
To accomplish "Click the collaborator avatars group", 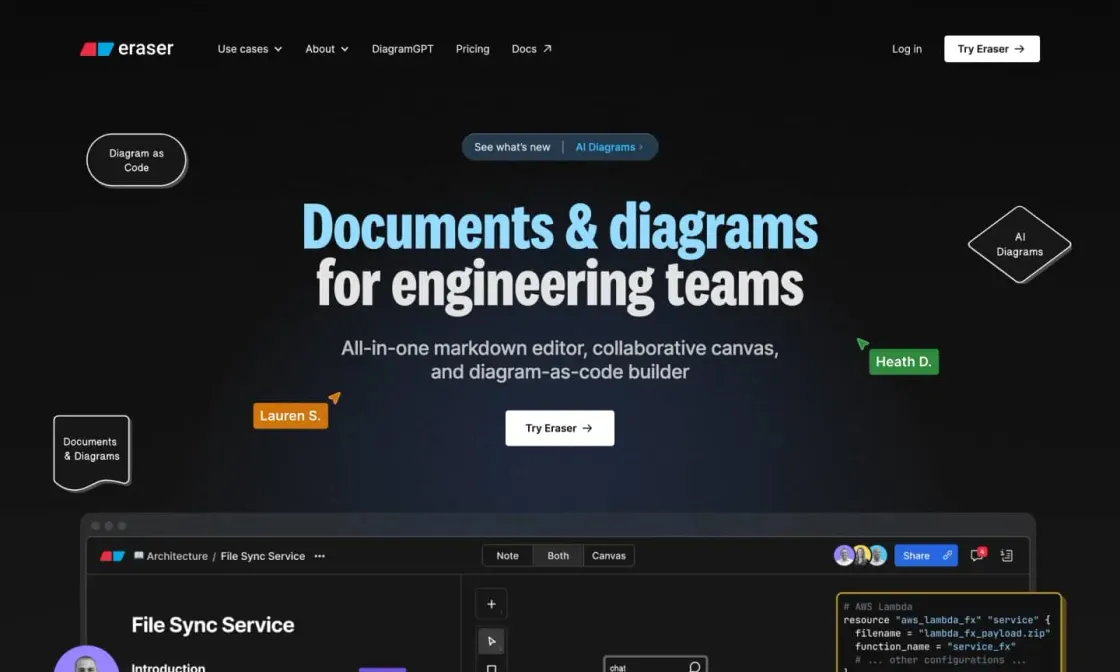I will coord(860,555).
